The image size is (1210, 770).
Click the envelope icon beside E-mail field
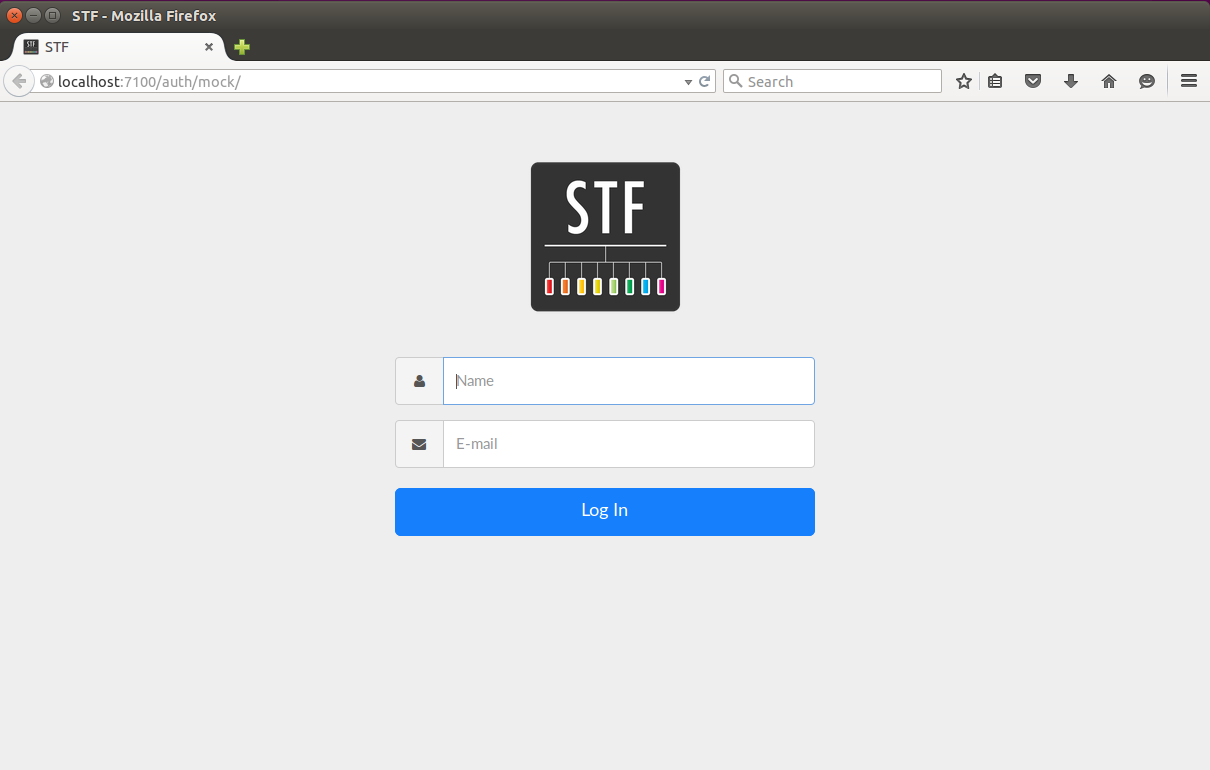pyautogui.click(x=419, y=444)
